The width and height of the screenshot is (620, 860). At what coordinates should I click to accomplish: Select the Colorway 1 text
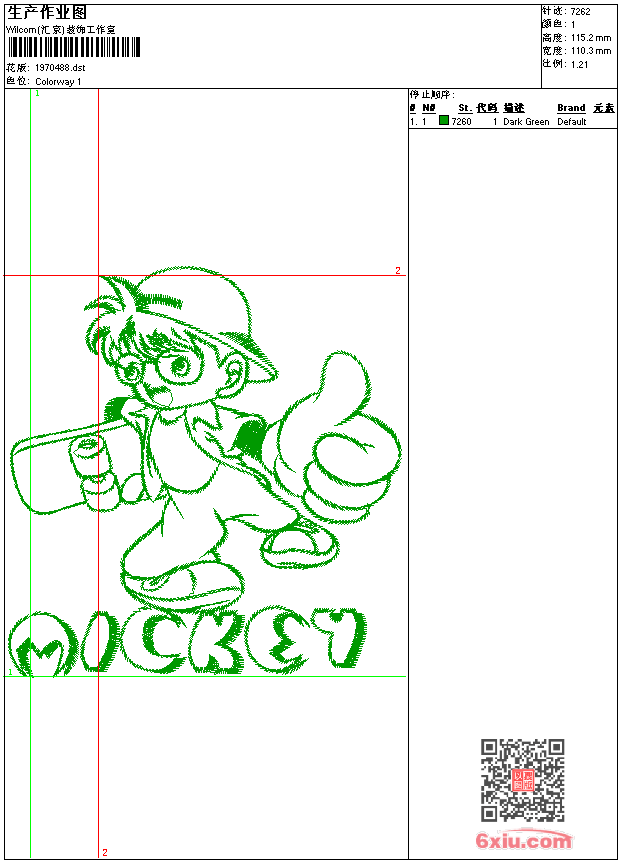[58, 82]
